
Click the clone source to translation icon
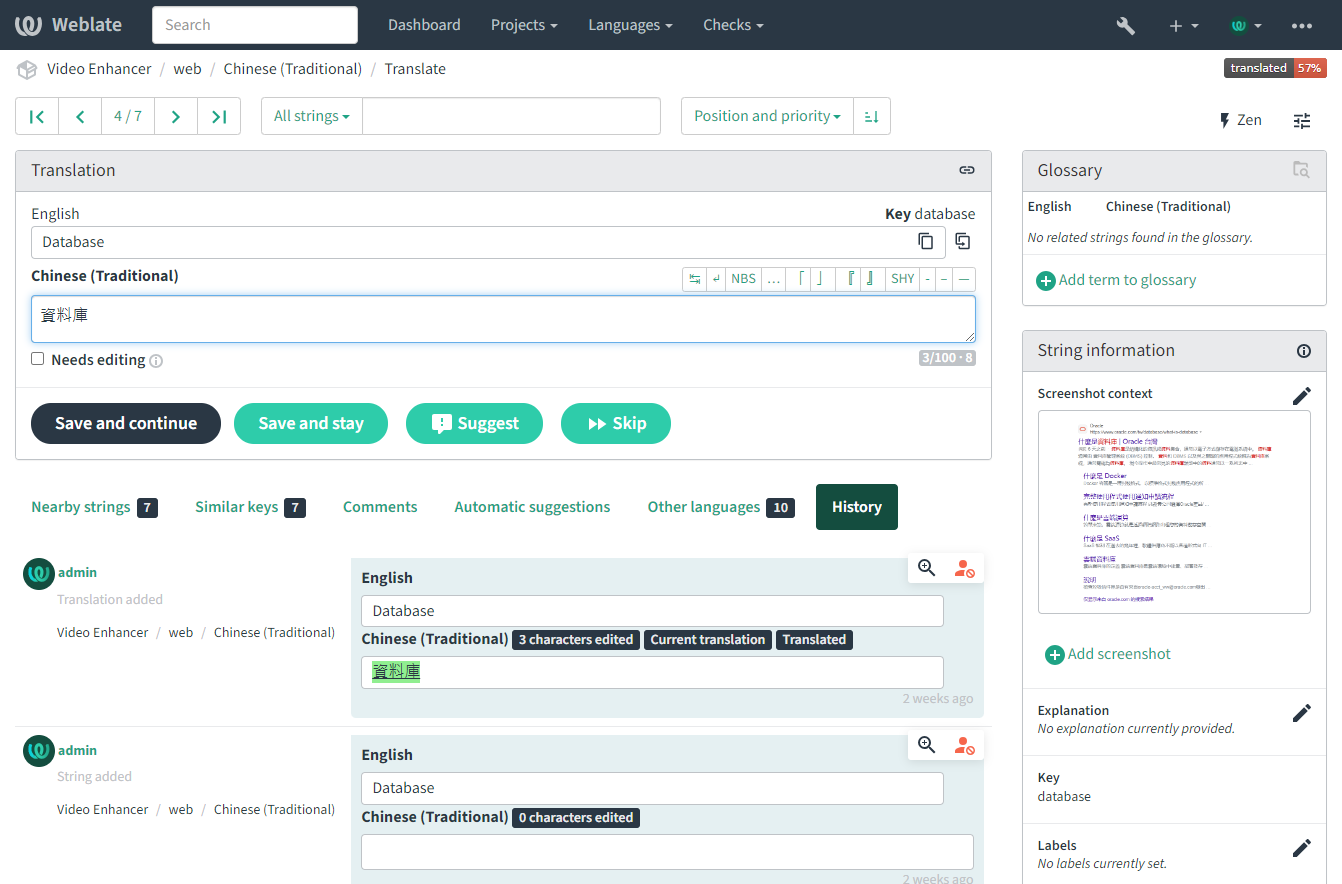coord(962,241)
